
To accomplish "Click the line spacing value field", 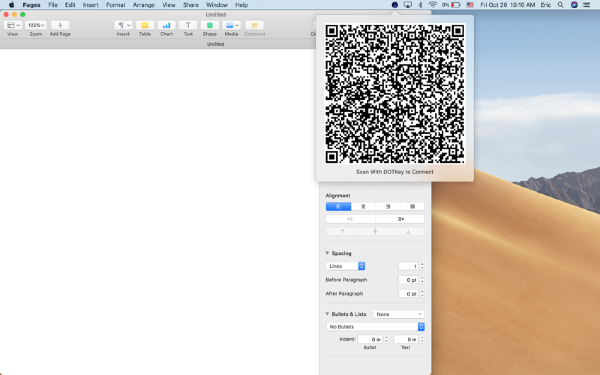I will coord(408,266).
